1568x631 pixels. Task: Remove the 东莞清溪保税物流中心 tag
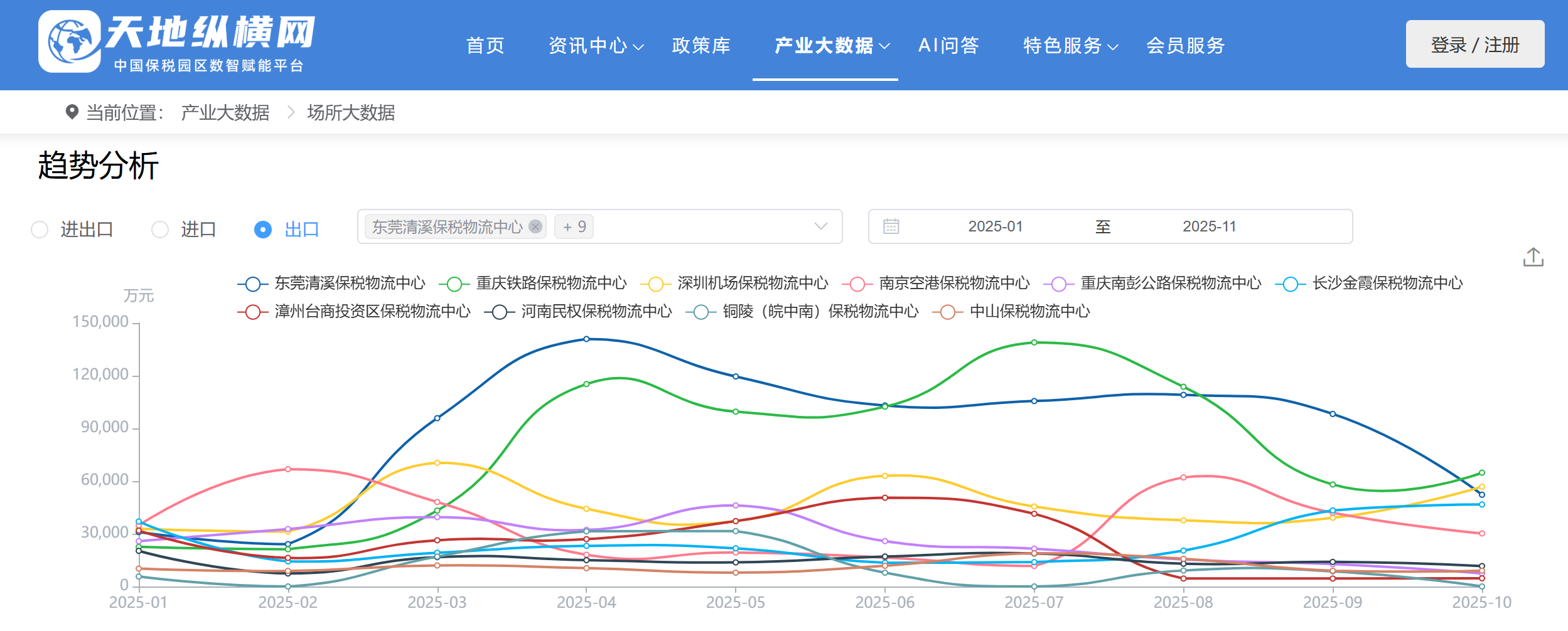click(x=535, y=226)
